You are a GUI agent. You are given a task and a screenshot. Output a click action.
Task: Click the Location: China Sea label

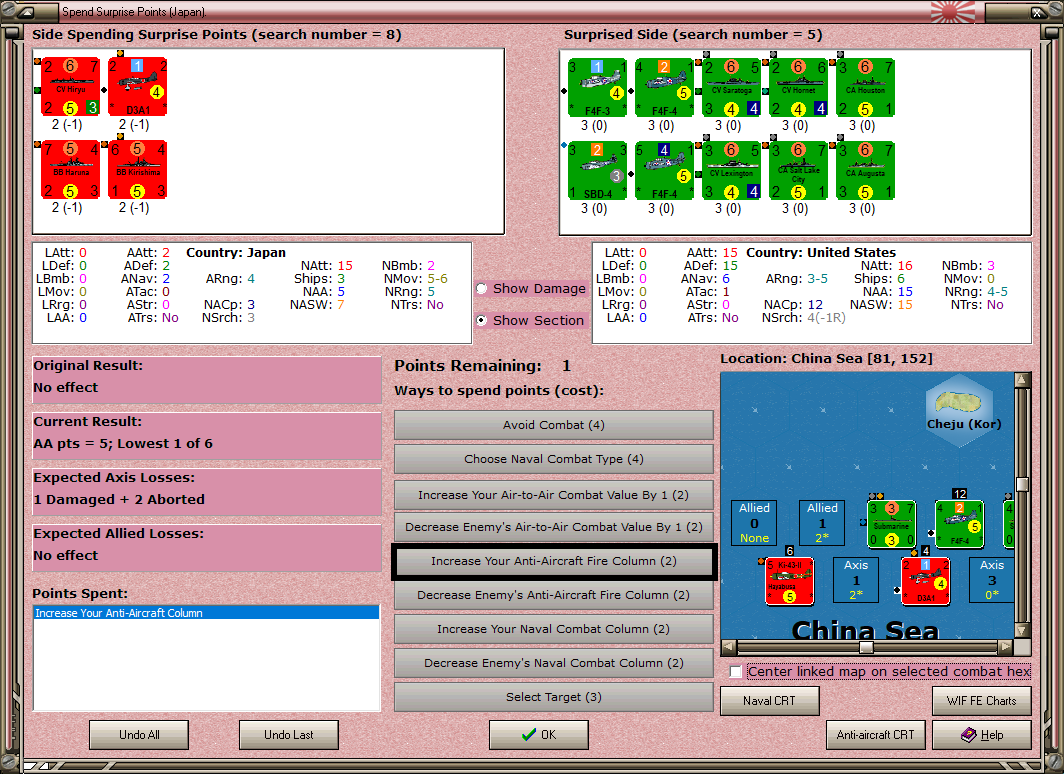pos(826,358)
